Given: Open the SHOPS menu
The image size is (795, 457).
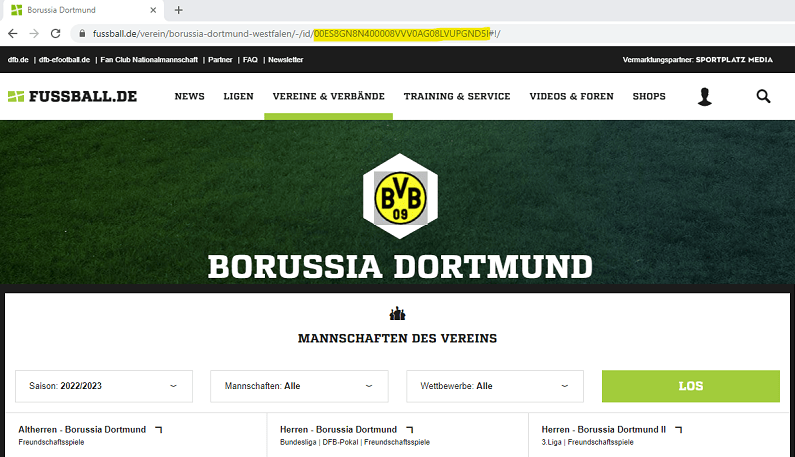Looking at the screenshot, I should (649, 96).
